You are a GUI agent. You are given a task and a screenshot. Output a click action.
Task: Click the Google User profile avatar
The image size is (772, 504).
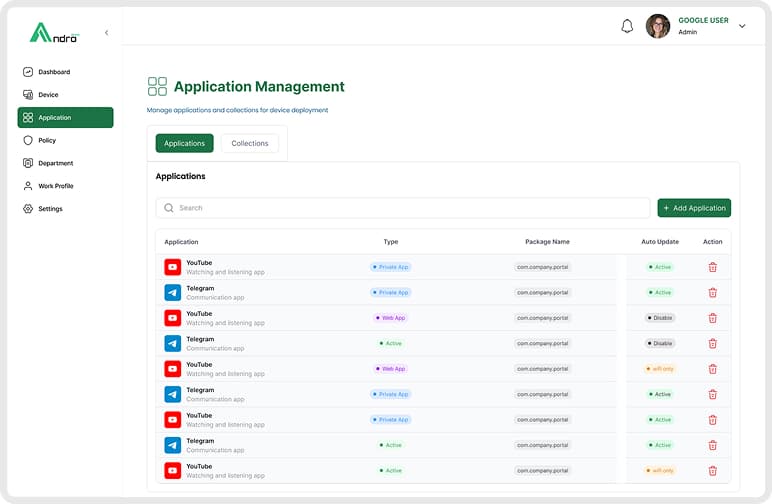(x=658, y=26)
